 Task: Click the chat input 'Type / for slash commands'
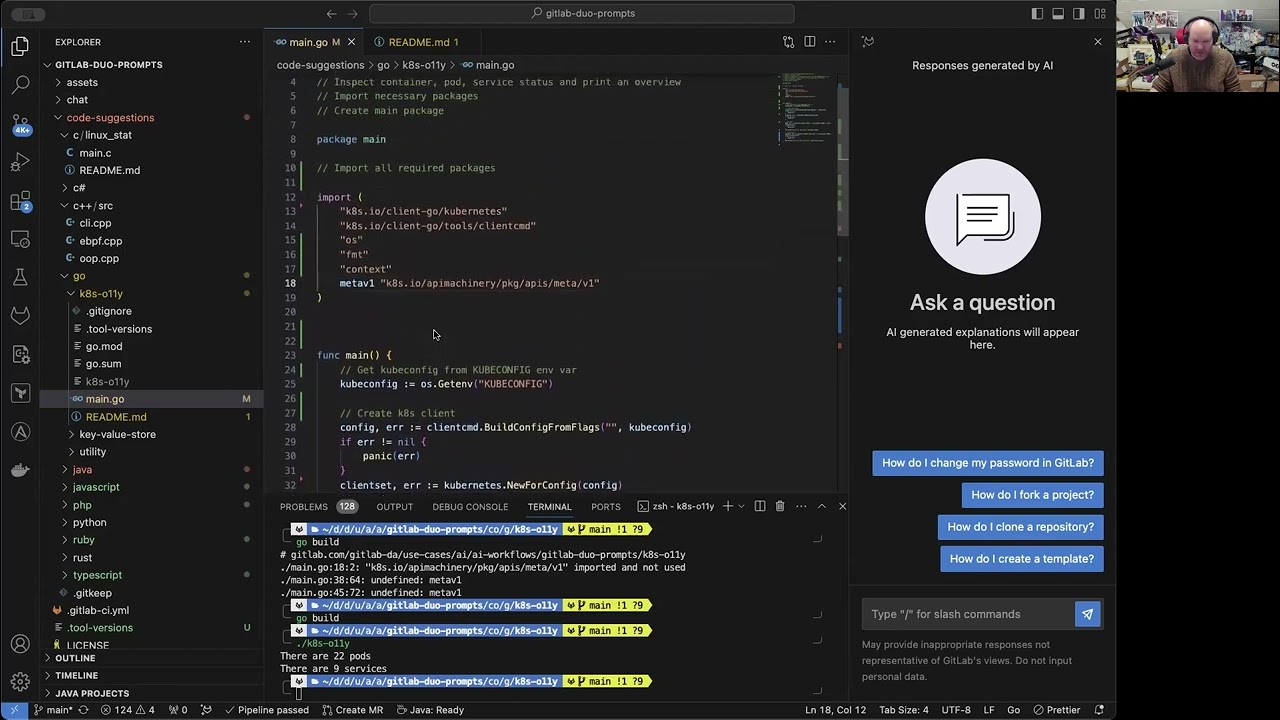pyautogui.click(x=968, y=614)
